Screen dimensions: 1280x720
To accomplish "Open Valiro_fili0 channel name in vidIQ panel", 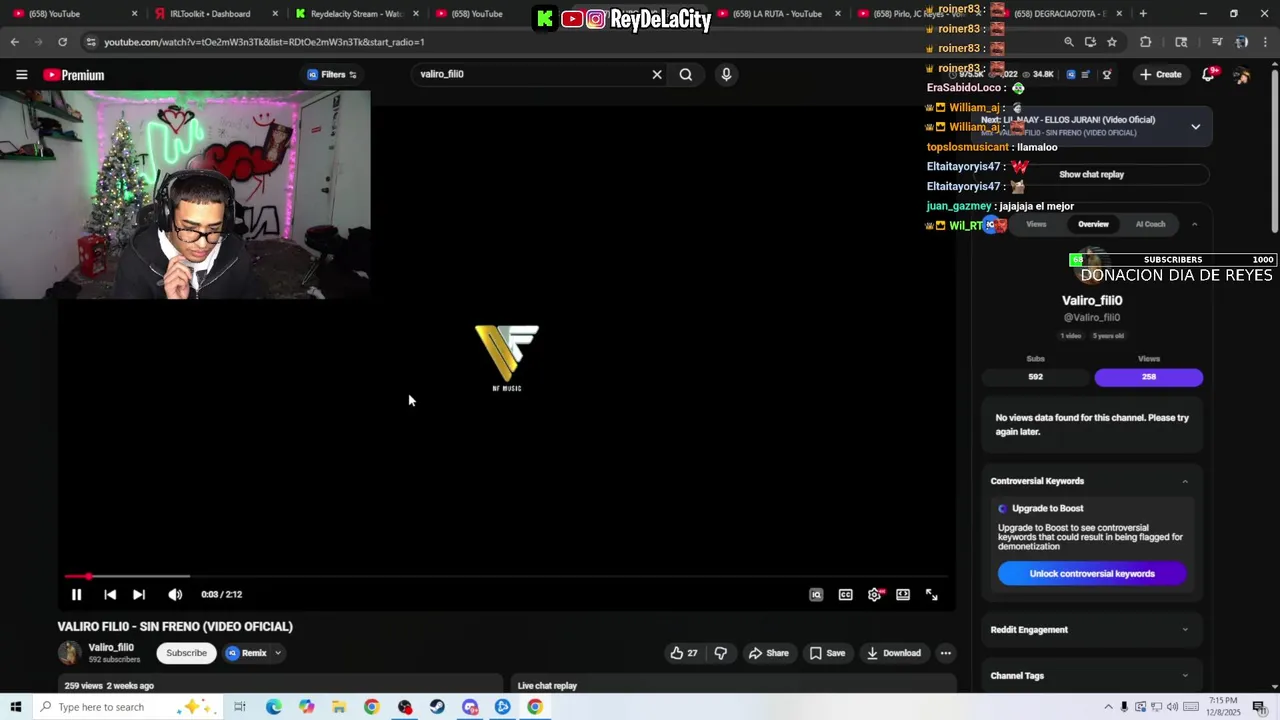I will pos(1092,300).
